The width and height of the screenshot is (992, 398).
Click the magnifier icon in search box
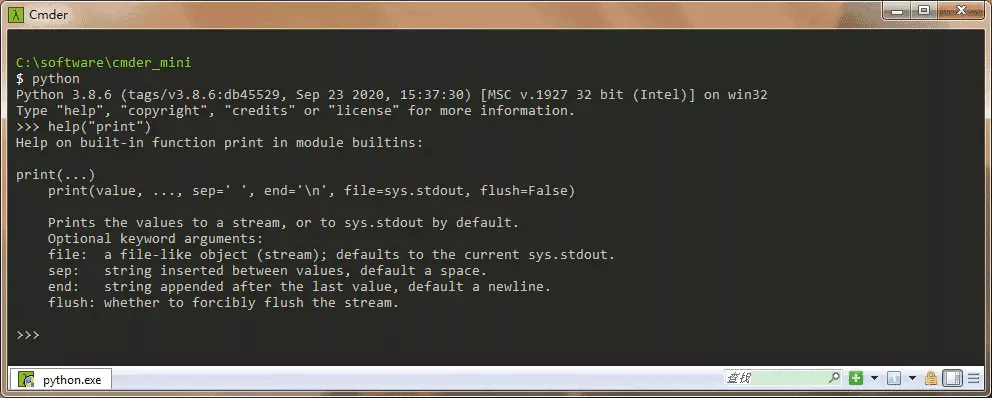835,378
